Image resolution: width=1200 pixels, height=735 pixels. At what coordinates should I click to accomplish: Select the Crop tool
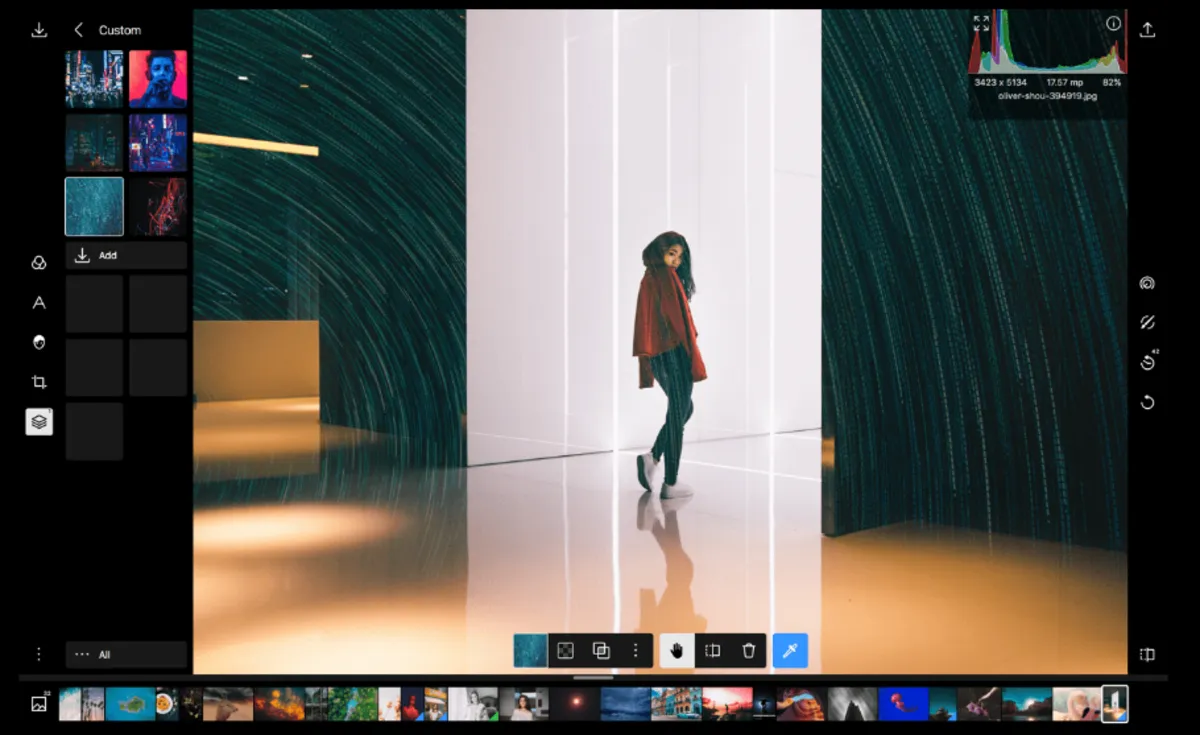click(38, 381)
